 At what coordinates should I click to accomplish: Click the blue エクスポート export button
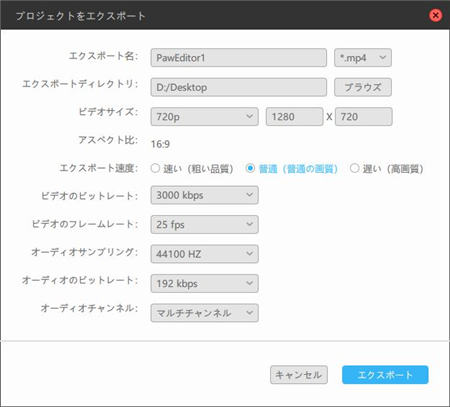click(x=385, y=375)
